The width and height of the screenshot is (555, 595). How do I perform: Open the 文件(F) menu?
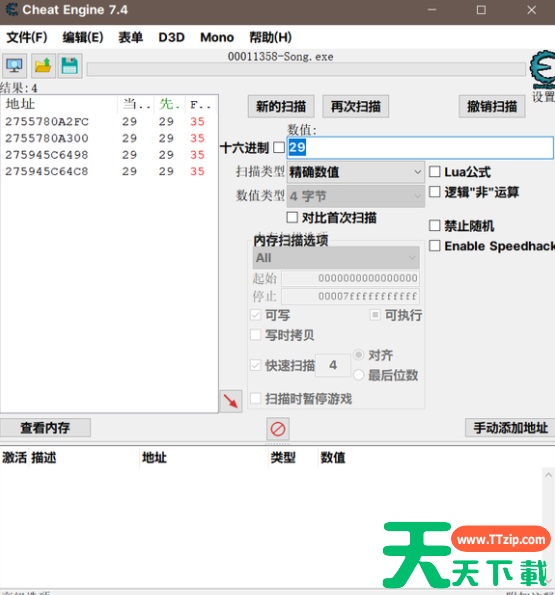(x=27, y=37)
